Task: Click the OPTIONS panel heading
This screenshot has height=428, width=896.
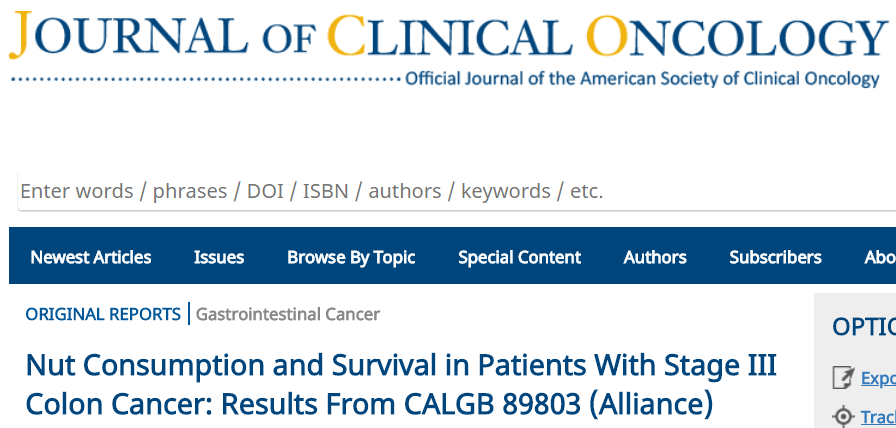Action: [x=864, y=327]
